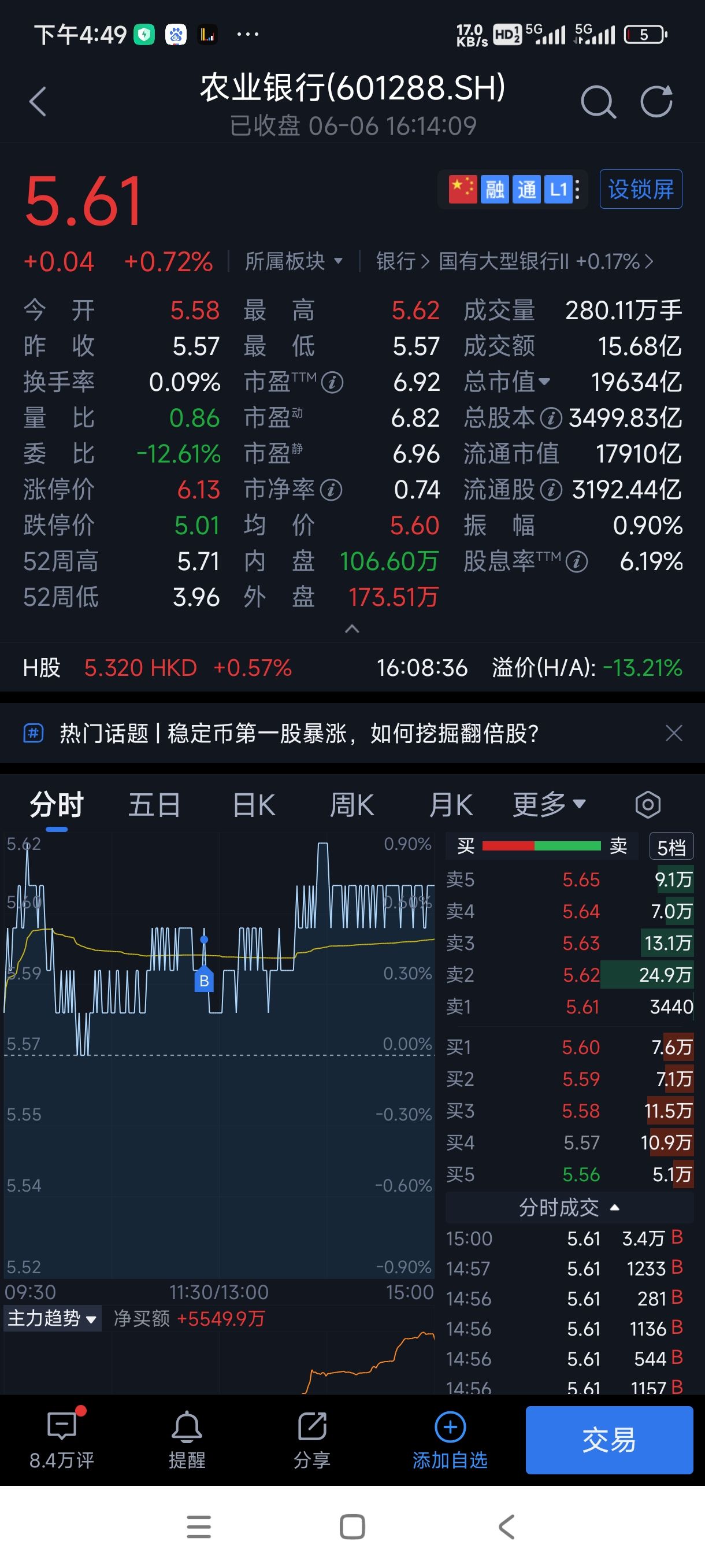This screenshot has width=705, height=1568.
Task: Close the 热门话题 banner
Action: (673, 733)
